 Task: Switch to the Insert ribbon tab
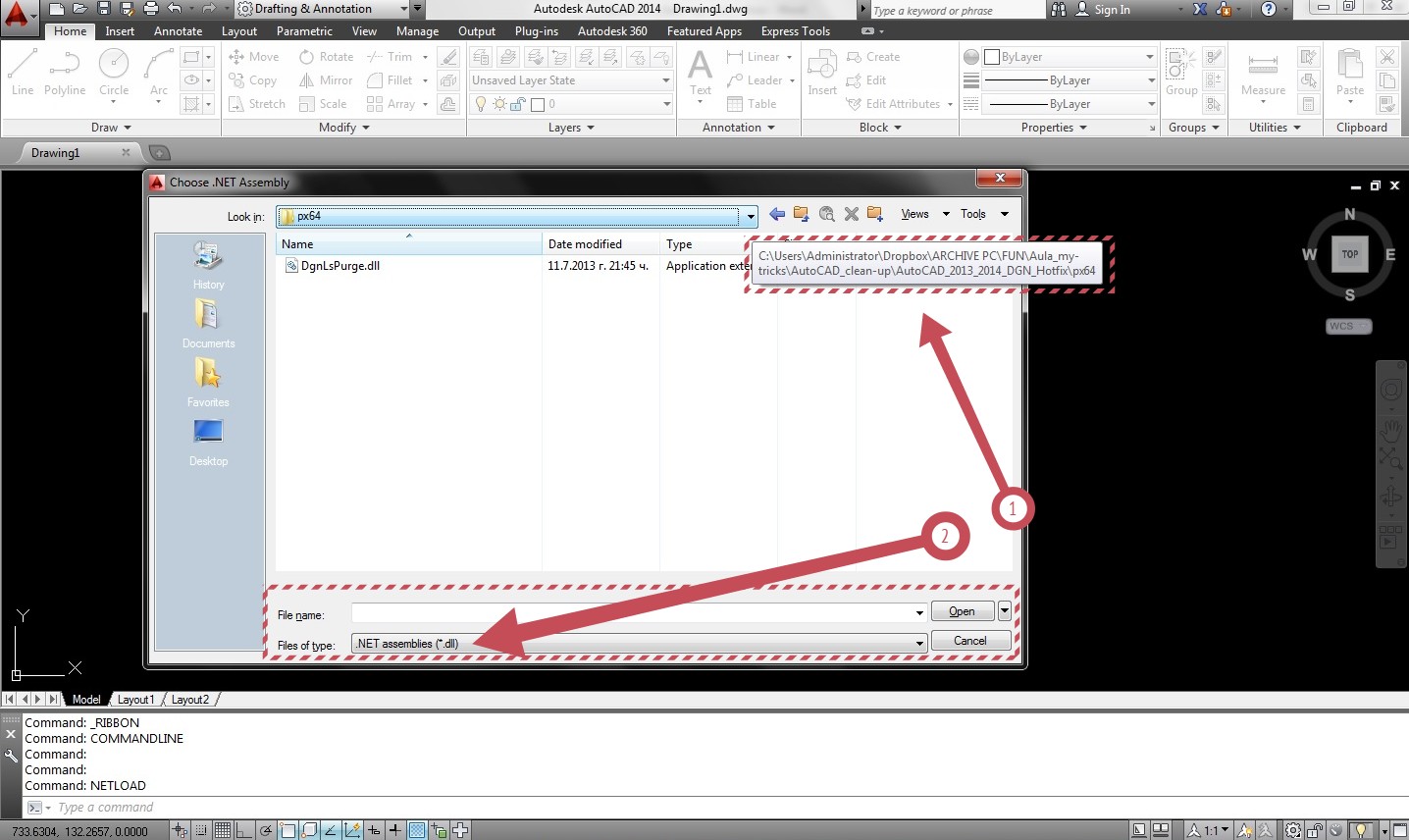tap(120, 31)
